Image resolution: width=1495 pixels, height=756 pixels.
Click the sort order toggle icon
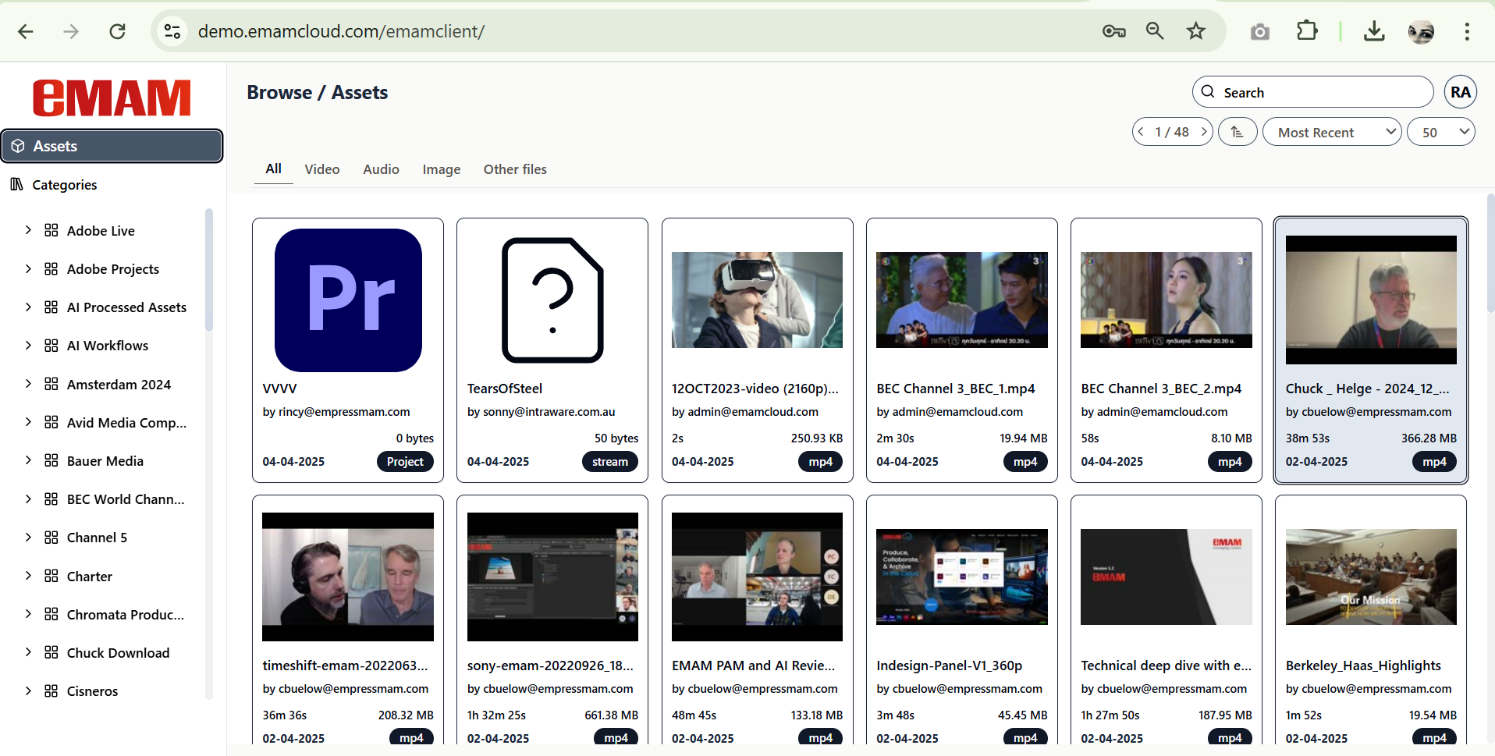(x=1237, y=132)
